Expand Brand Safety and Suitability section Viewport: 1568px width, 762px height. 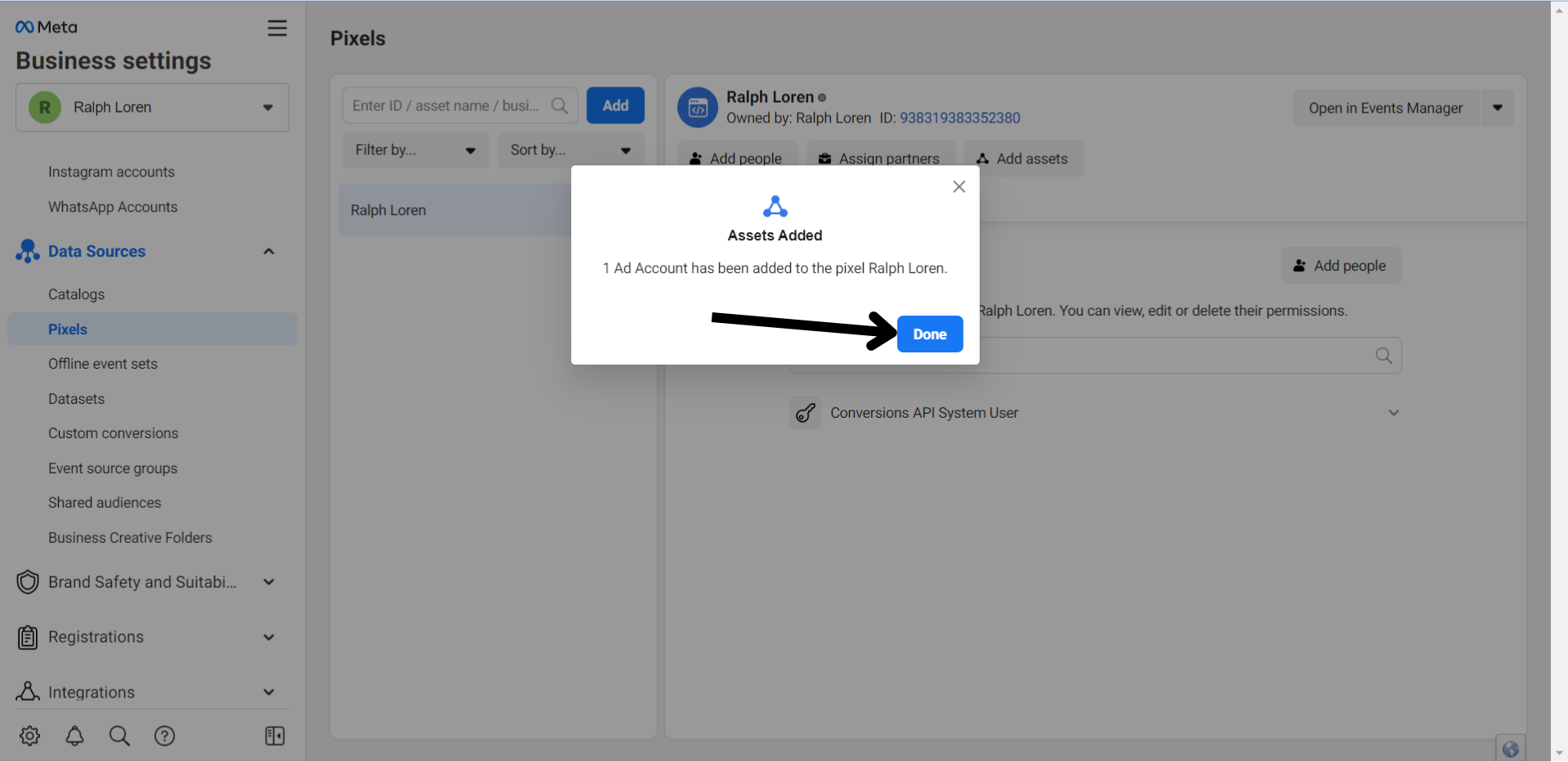pos(268,582)
